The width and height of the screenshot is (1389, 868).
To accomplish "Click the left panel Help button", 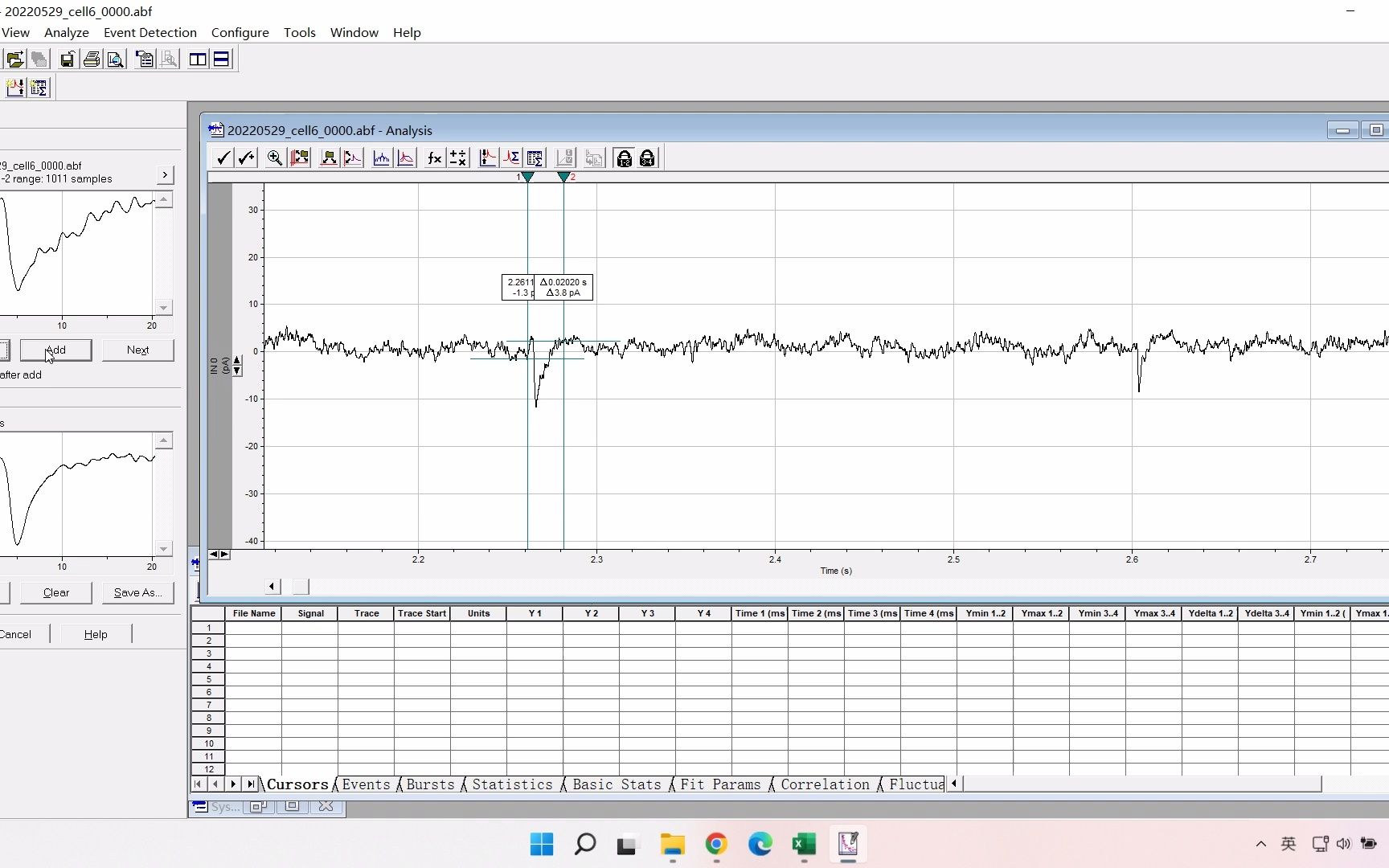I will [x=96, y=634].
